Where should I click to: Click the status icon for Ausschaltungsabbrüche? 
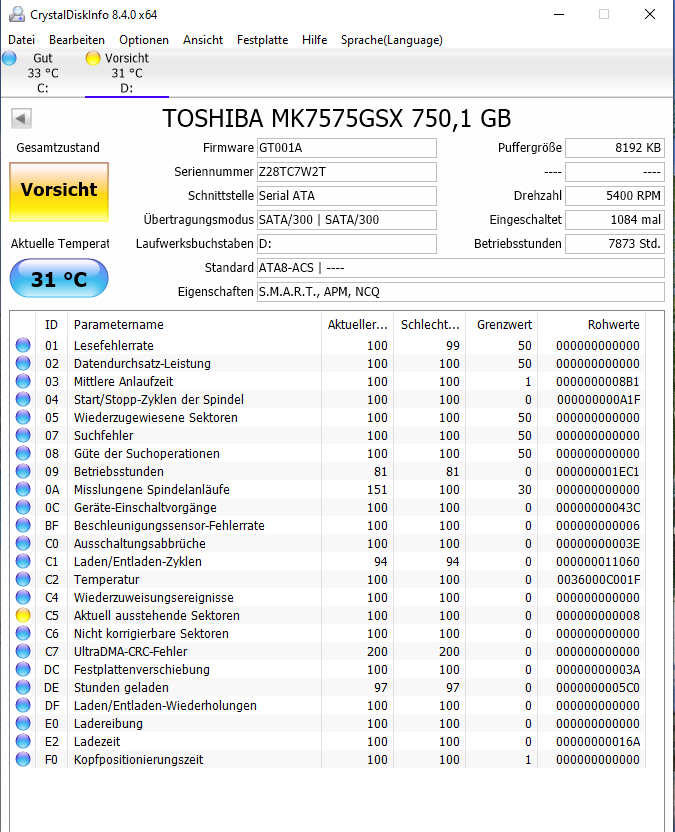coord(23,544)
